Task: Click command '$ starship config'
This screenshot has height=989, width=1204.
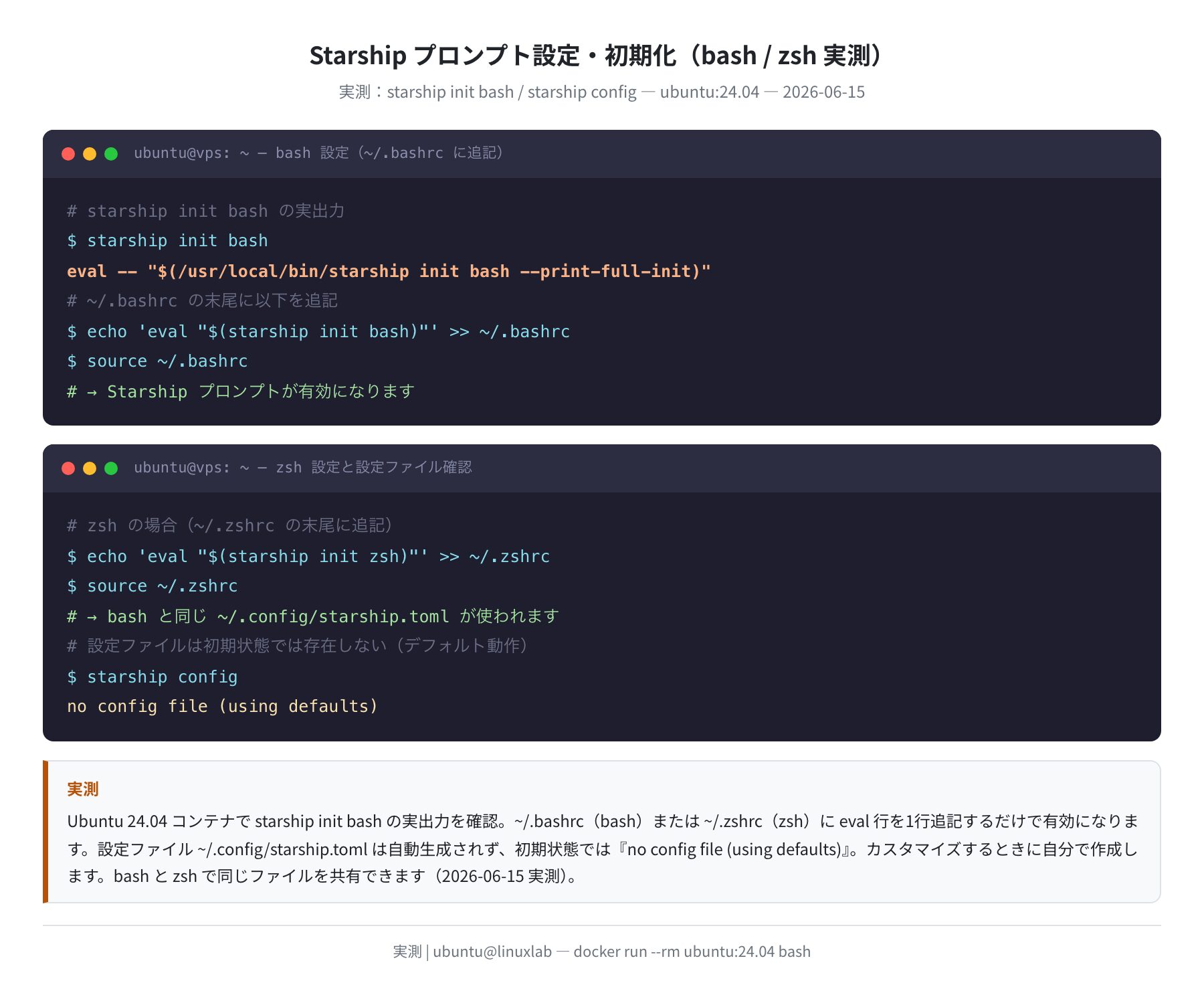Action: [x=153, y=677]
